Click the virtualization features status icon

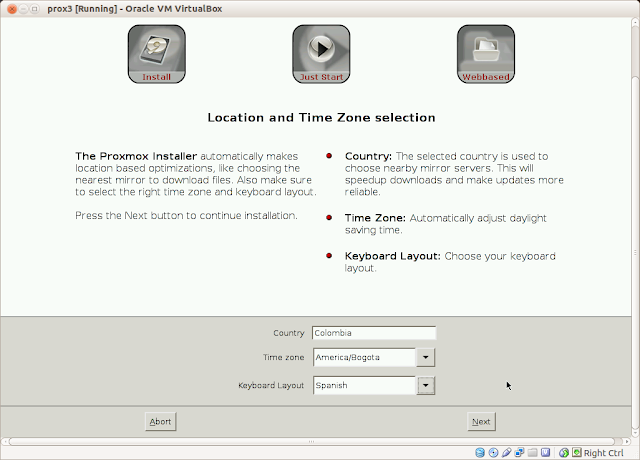click(545, 452)
